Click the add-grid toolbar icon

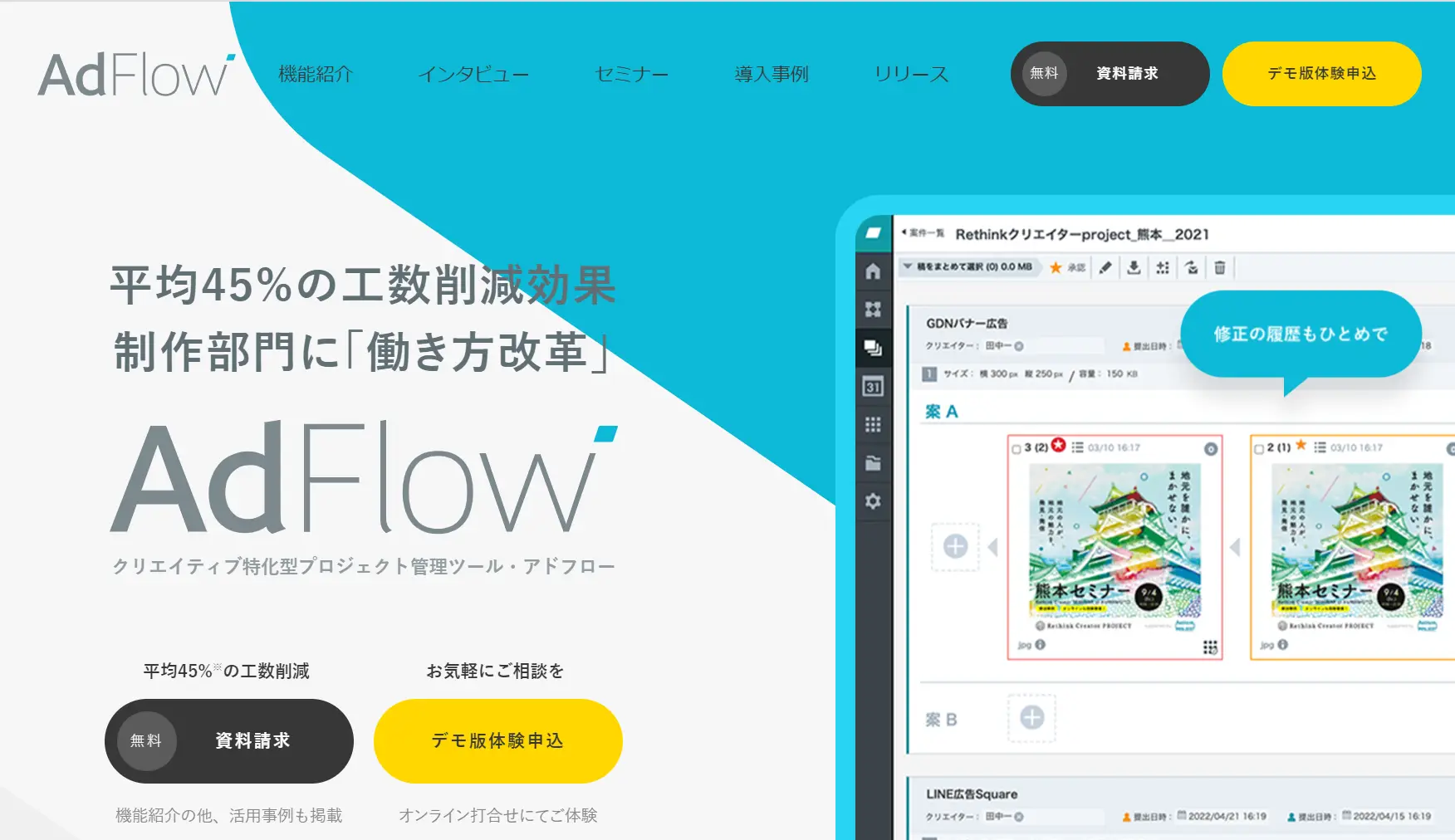1163,267
